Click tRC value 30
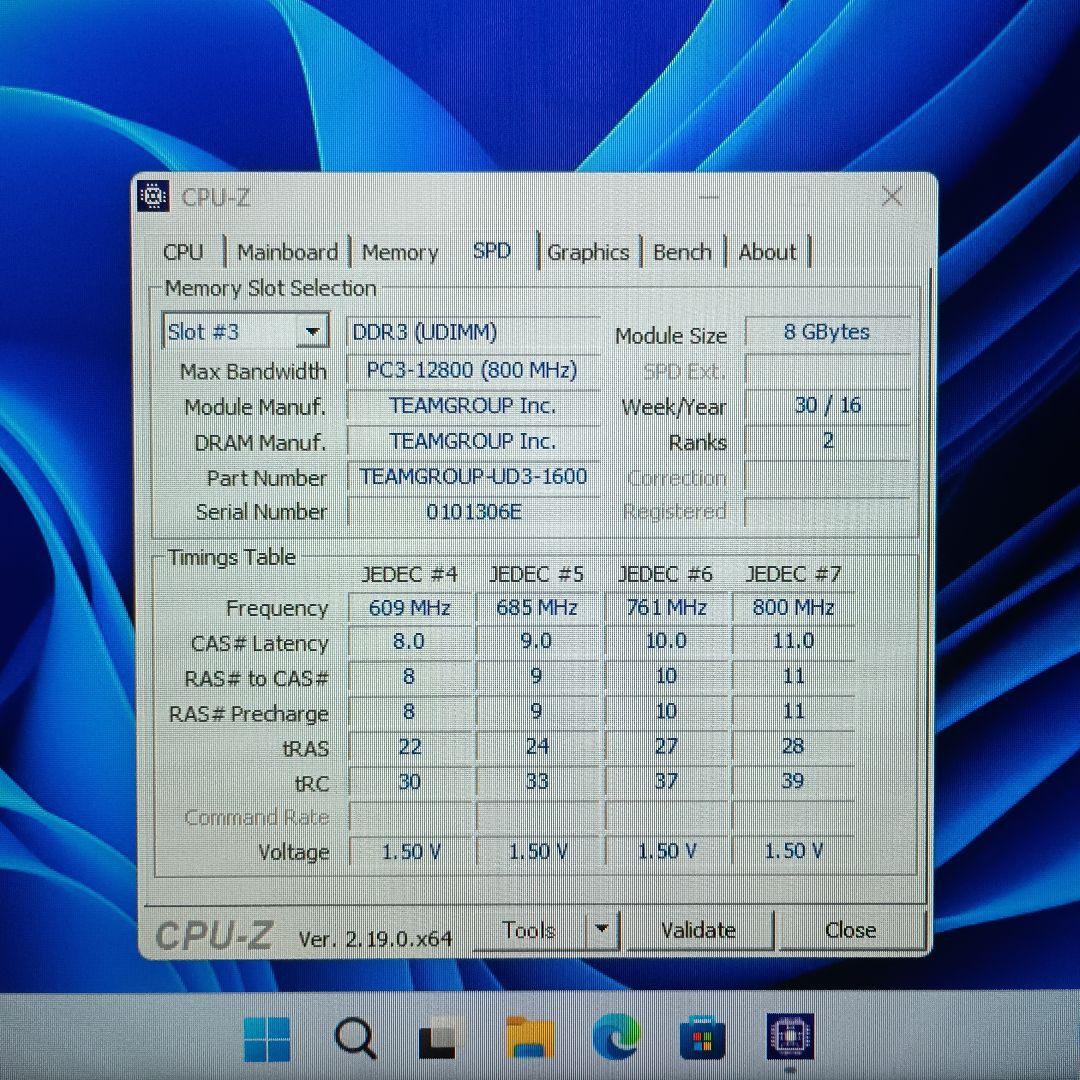Viewport: 1080px width, 1080px height. pos(410,782)
